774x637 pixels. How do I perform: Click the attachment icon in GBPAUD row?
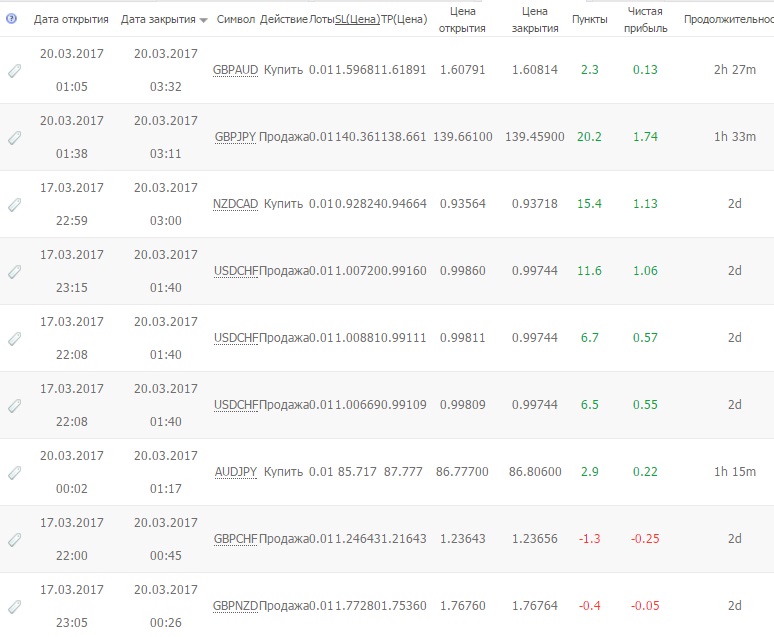click(15, 71)
